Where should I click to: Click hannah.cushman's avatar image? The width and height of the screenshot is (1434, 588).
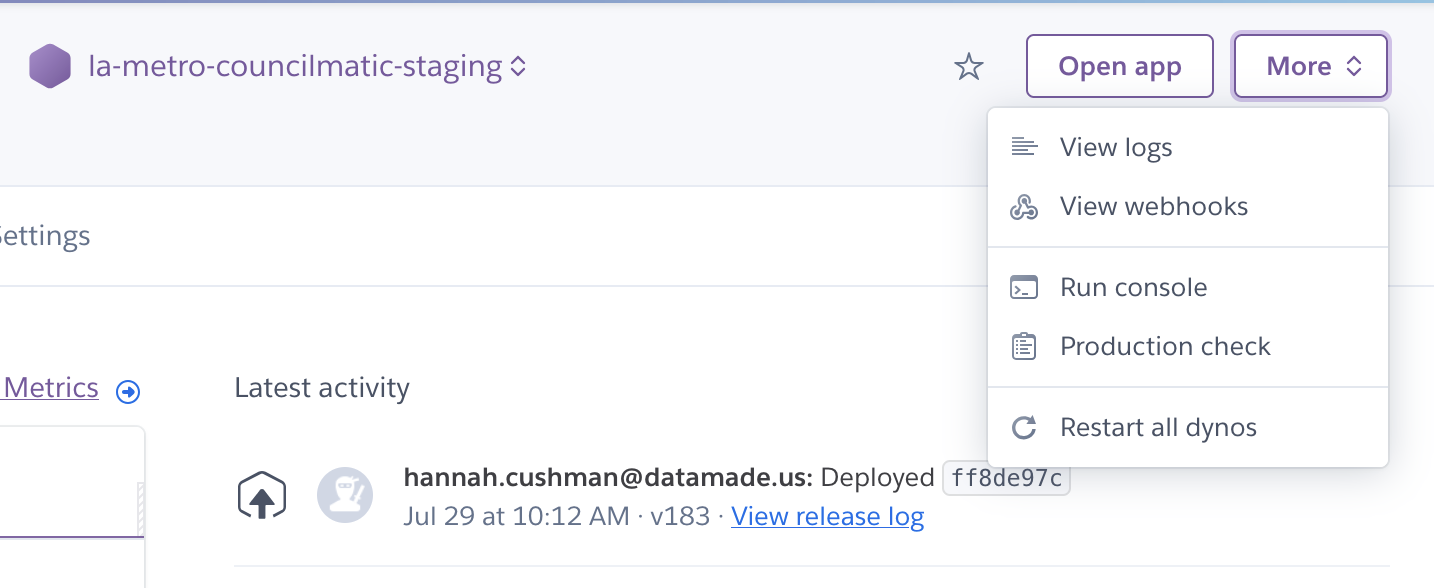click(x=345, y=495)
